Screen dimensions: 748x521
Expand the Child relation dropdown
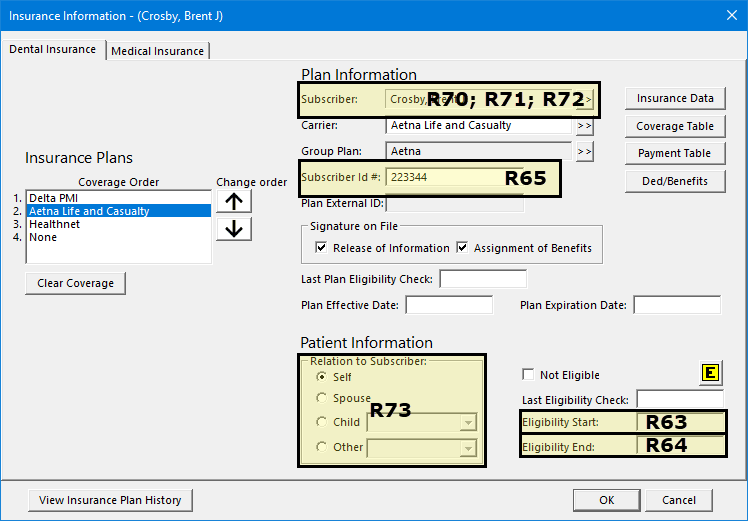point(467,423)
